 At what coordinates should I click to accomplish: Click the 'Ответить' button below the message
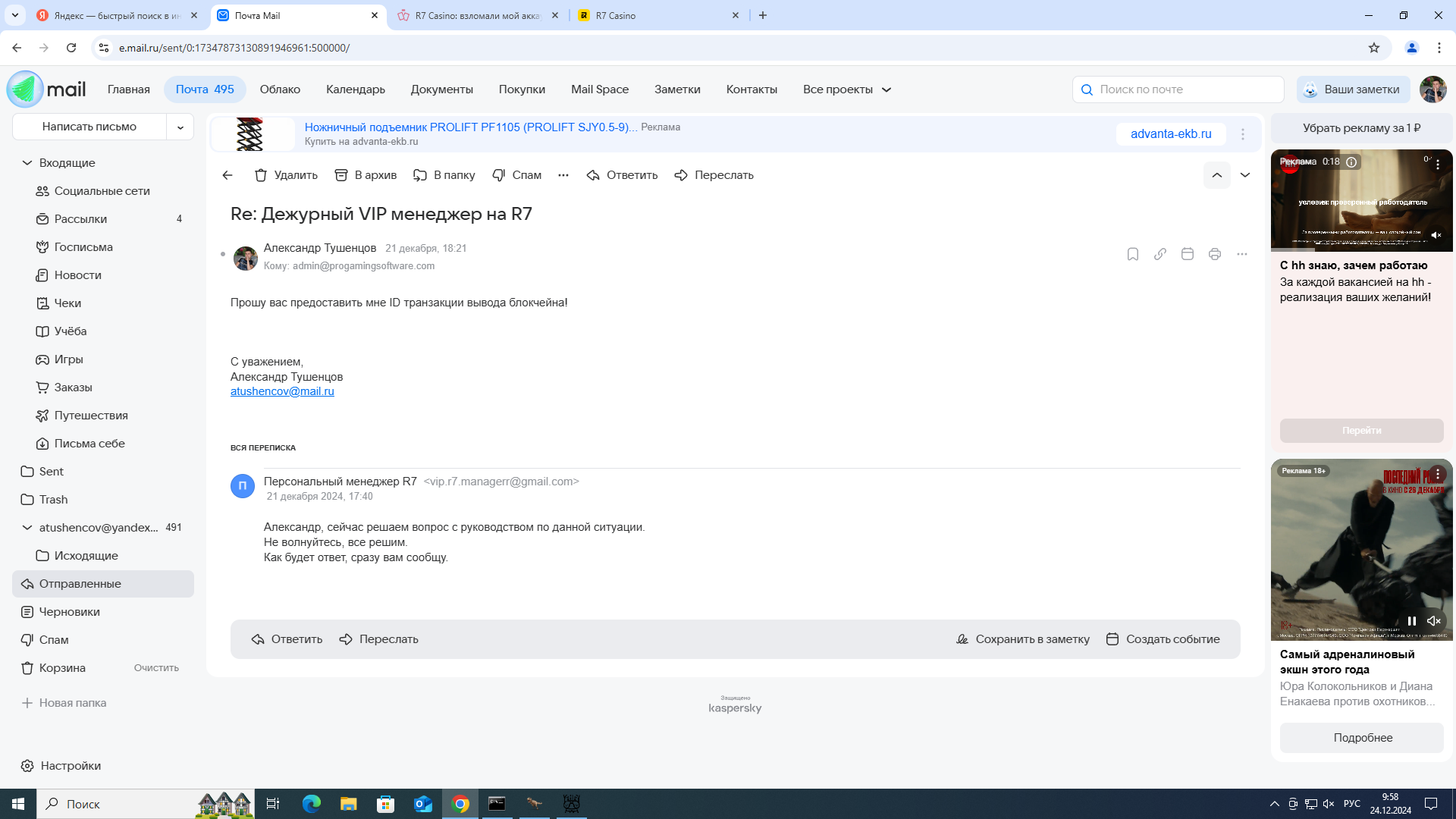(x=287, y=639)
